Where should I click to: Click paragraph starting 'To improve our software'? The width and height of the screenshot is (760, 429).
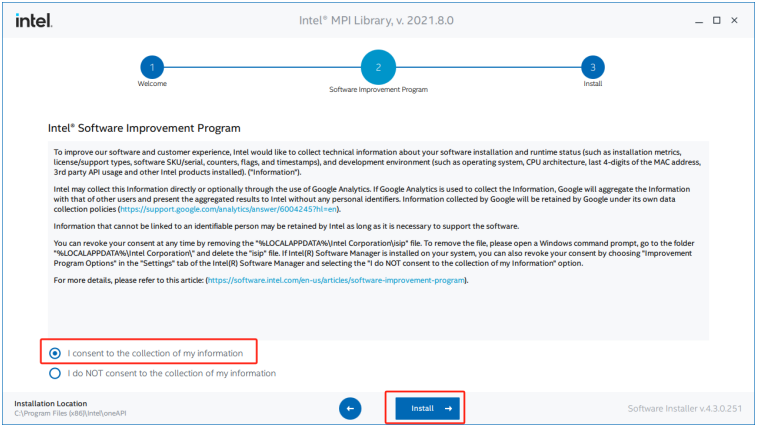377,162
